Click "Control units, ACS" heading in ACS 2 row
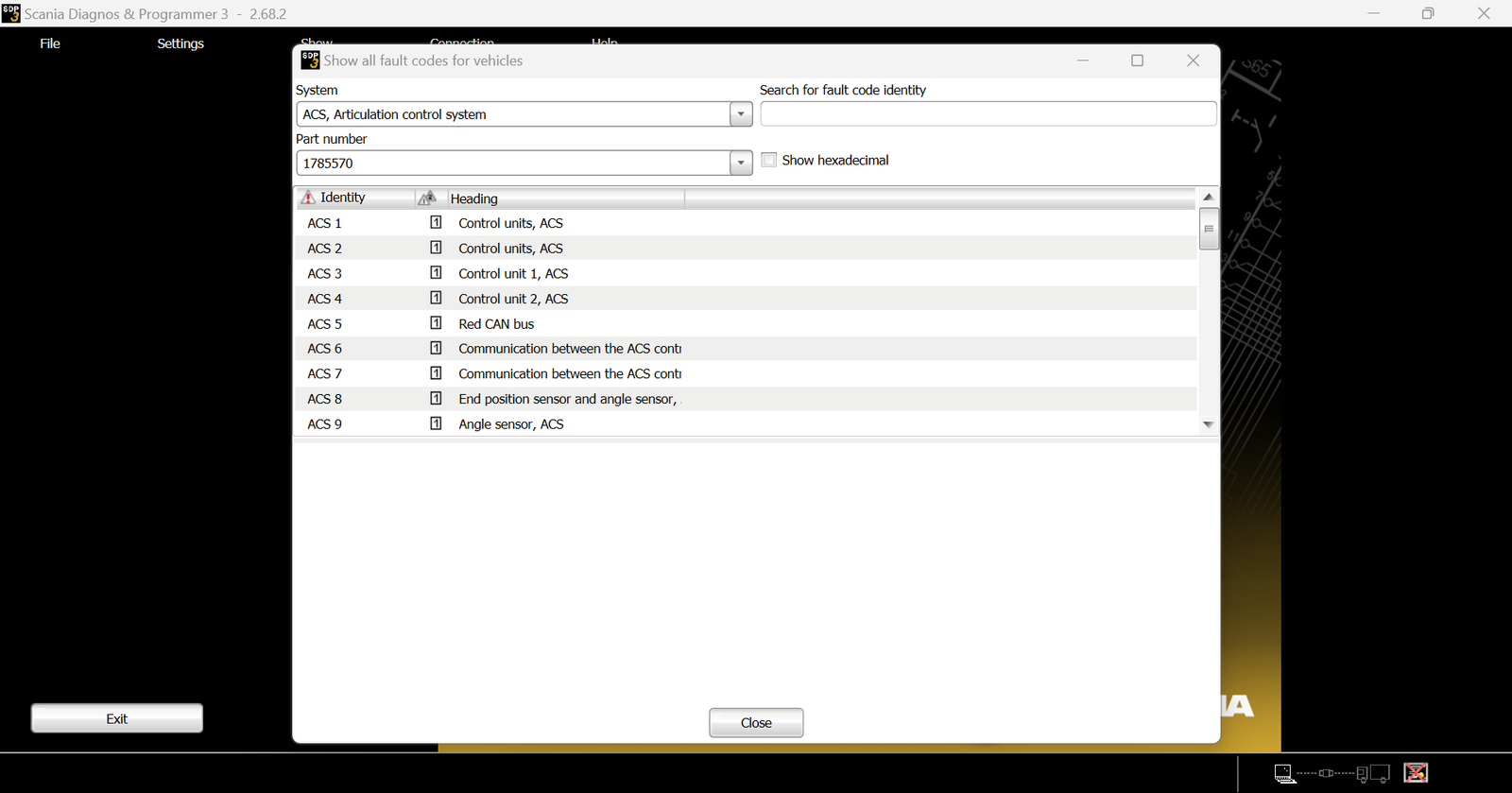The height and width of the screenshot is (793, 1512). [510, 249]
